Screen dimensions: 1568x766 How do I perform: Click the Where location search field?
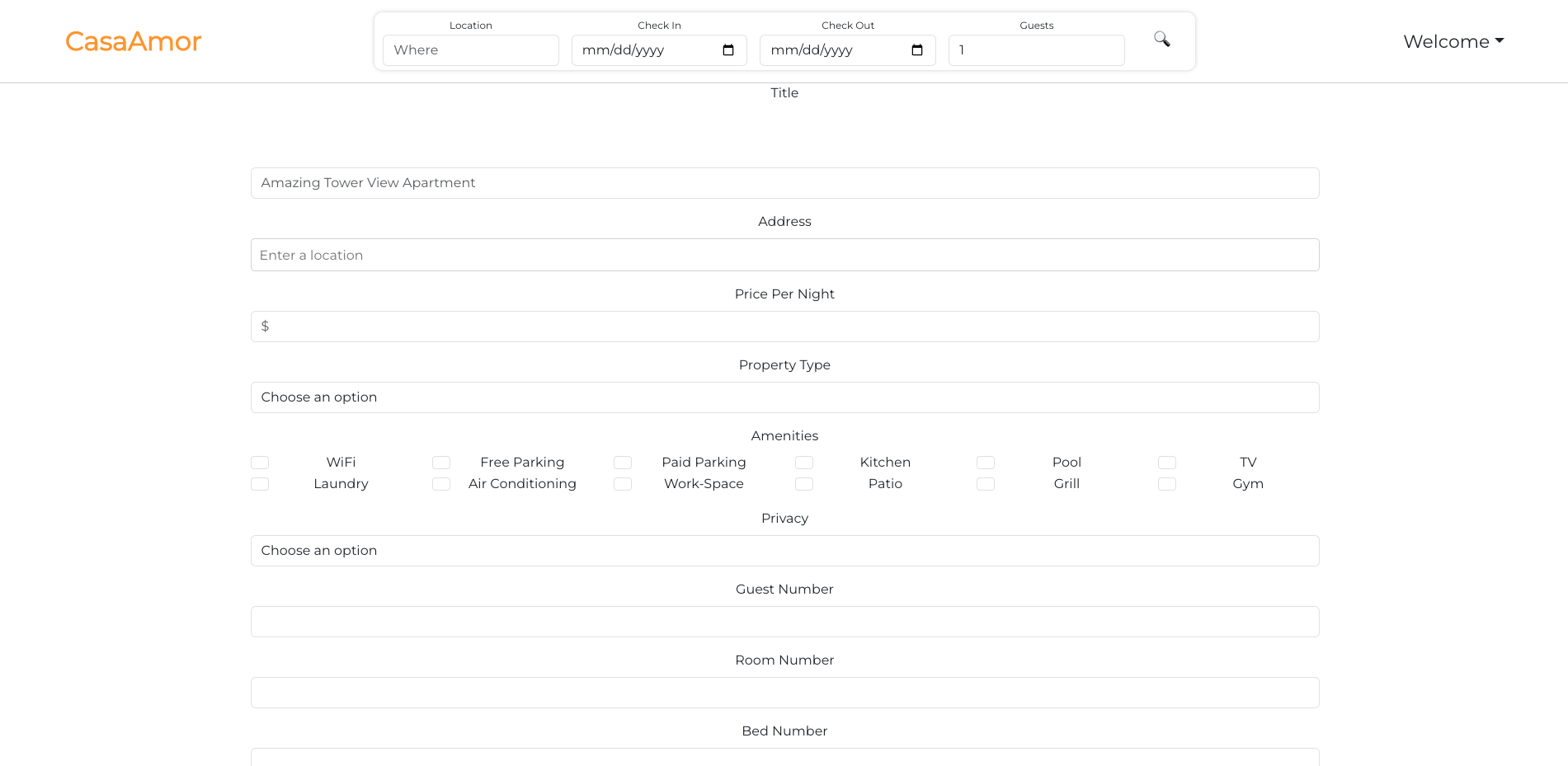pos(470,50)
